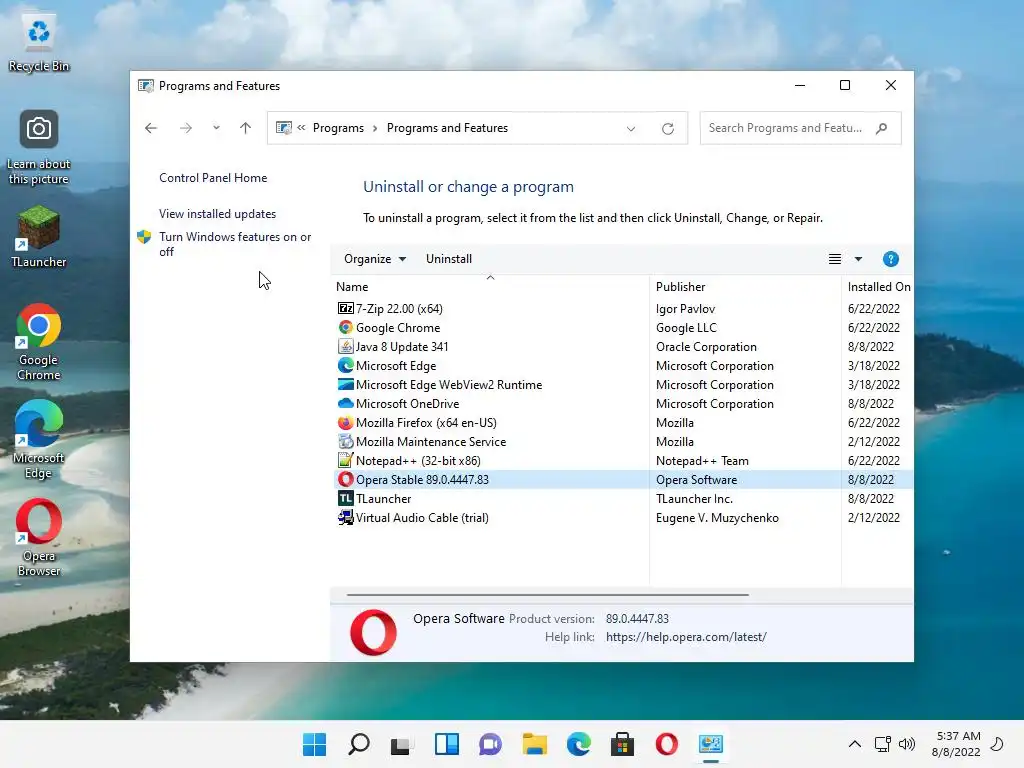Change view using the list view button
The image size is (1024, 768).
(835, 259)
